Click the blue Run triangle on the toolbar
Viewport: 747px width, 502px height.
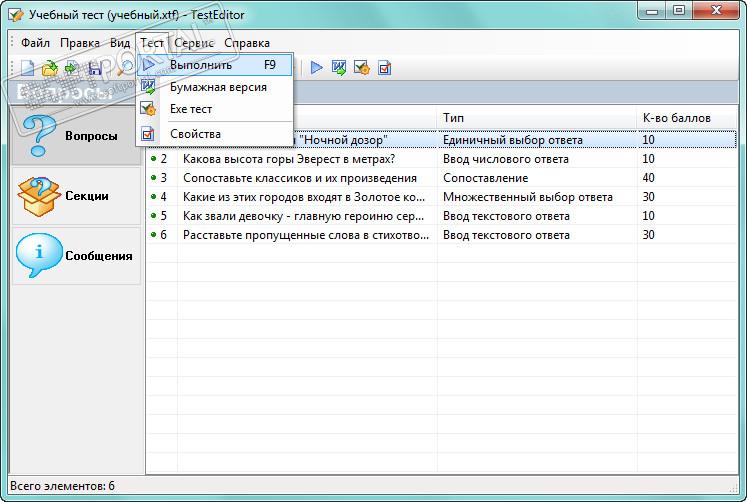click(316, 68)
